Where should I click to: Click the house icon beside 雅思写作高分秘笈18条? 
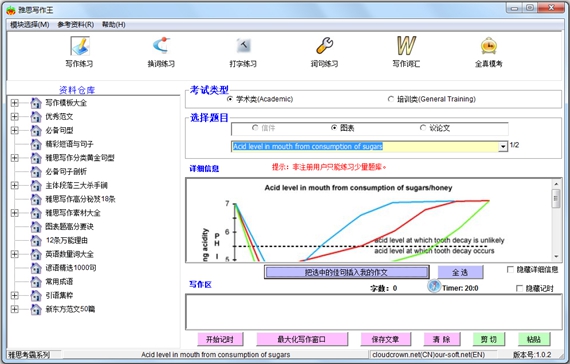pos(36,199)
